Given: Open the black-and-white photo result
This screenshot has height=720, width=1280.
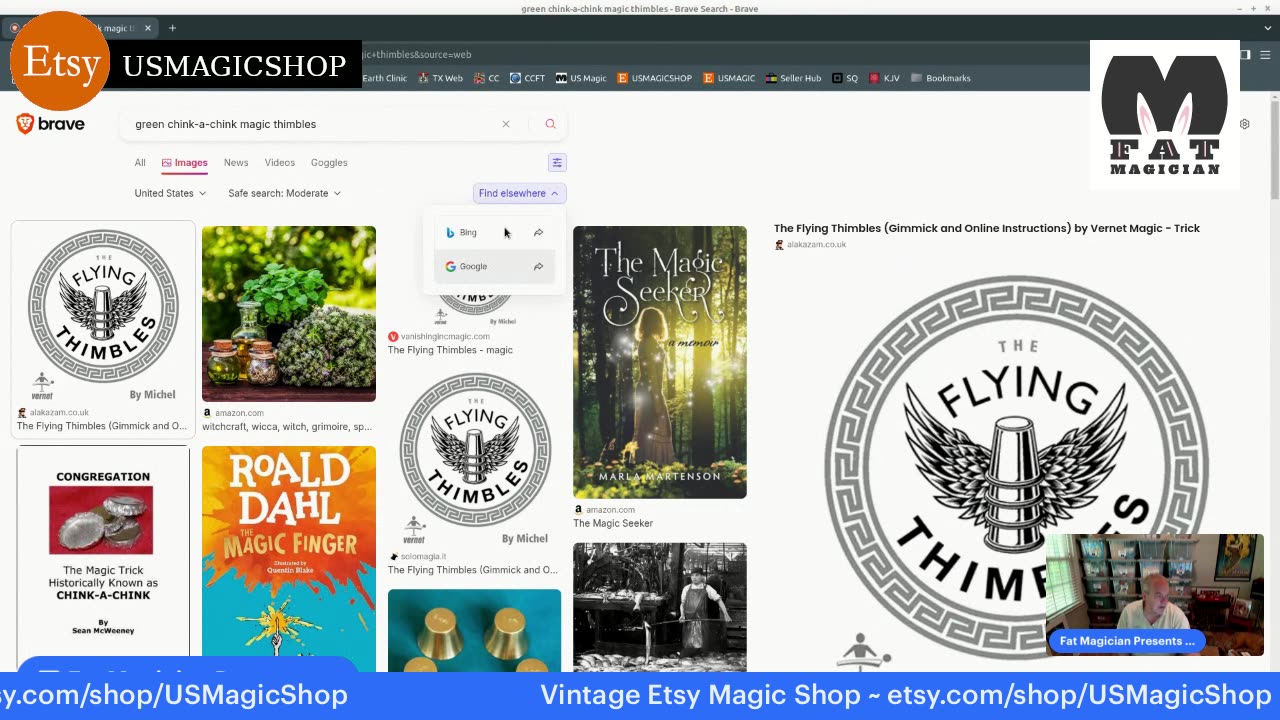Looking at the screenshot, I should point(660,606).
